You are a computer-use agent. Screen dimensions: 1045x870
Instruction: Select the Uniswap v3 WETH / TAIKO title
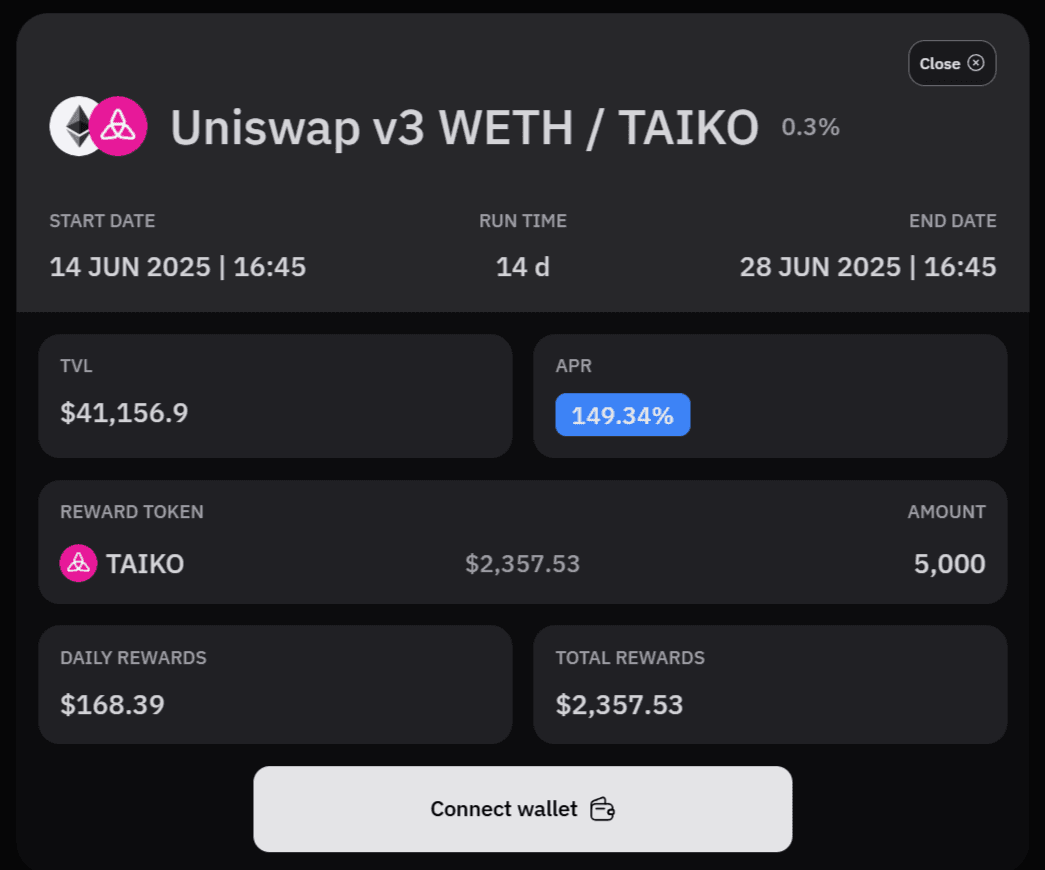click(464, 127)
